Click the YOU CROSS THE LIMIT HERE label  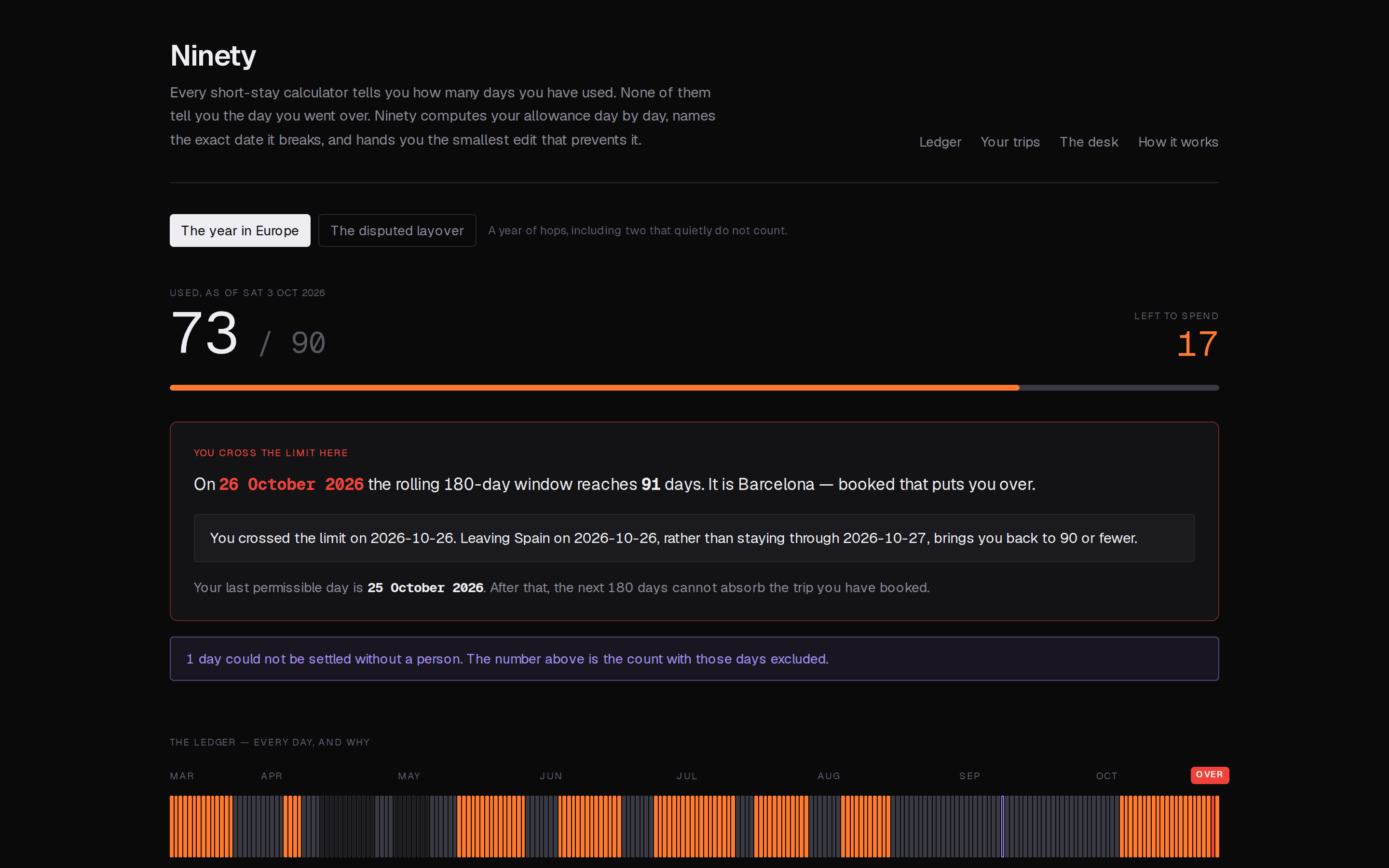[x=271, y=453]
